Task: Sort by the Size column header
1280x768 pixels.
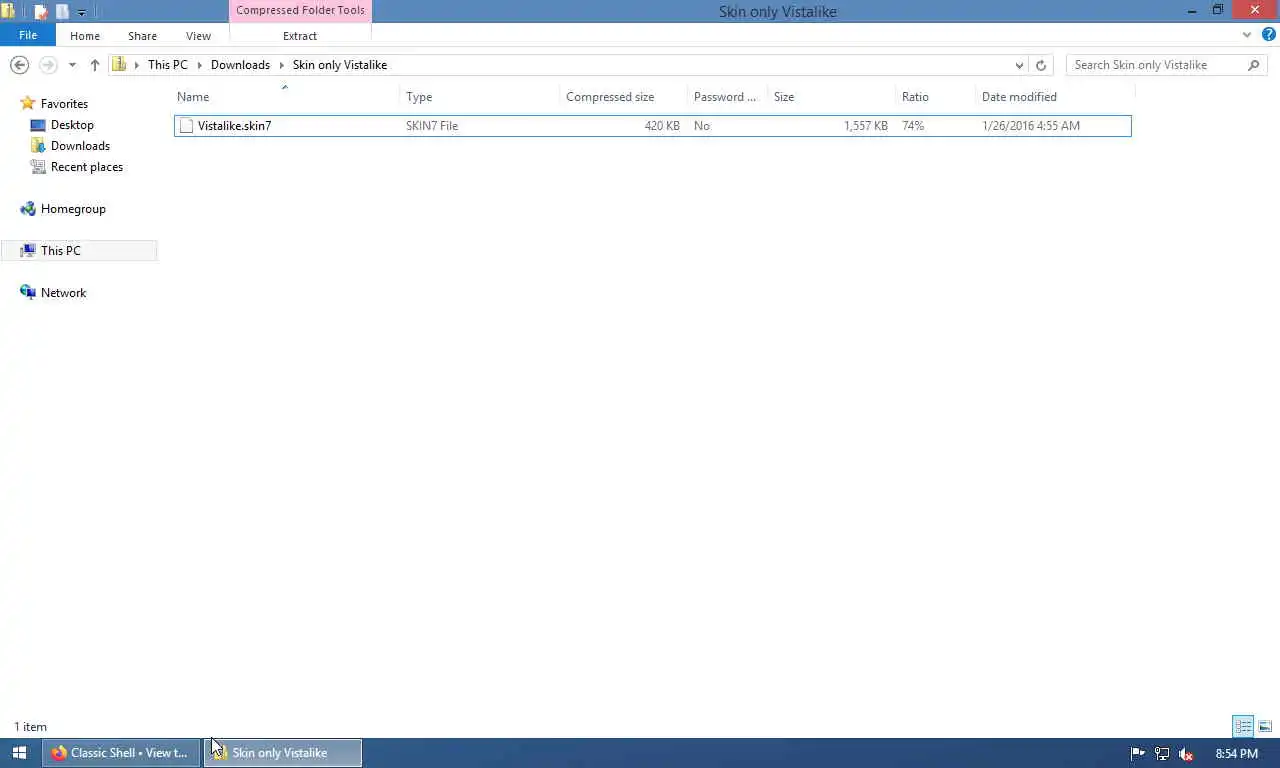Action: (x=831, y=97)
